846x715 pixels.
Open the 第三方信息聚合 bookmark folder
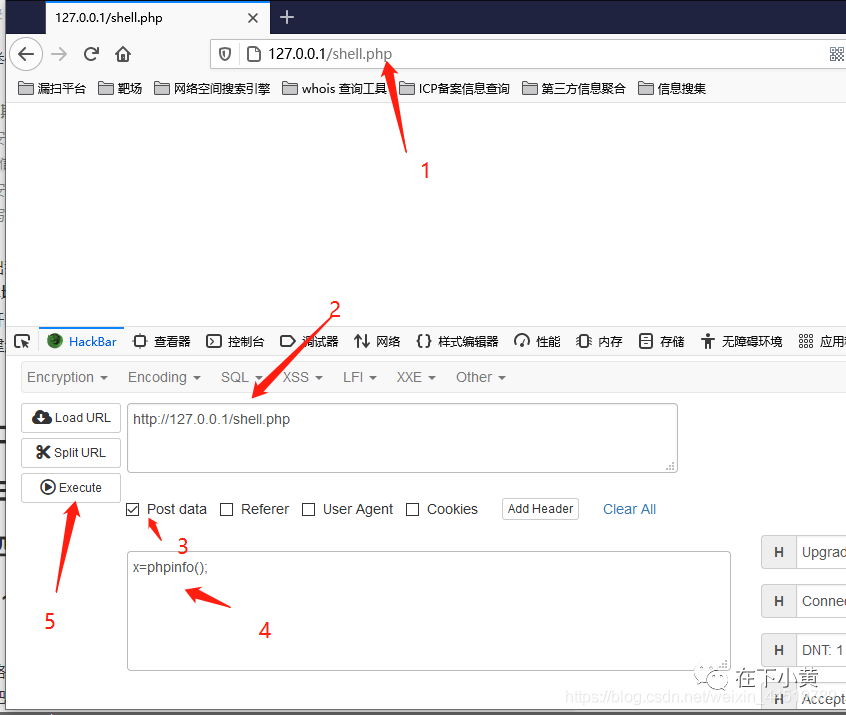[574, 88]
